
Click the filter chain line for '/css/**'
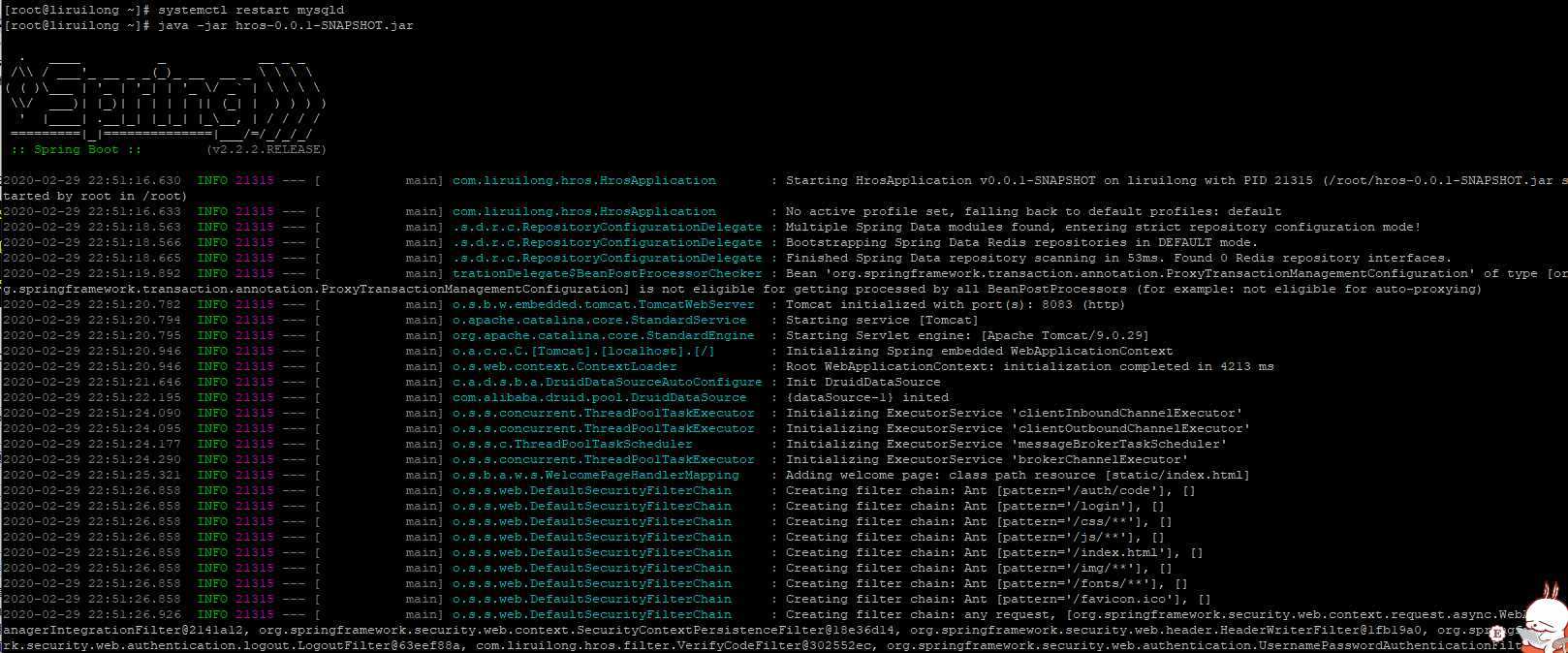tap(979, 521)
